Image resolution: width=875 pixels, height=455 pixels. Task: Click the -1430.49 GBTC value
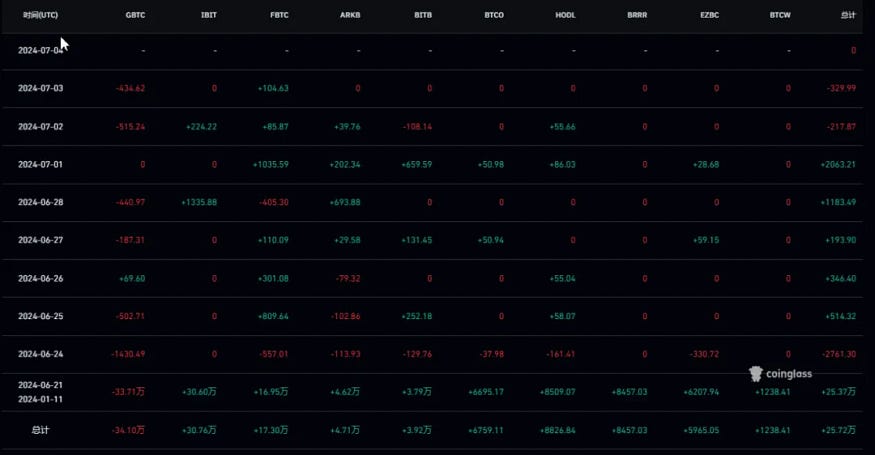tap(127, 354)
